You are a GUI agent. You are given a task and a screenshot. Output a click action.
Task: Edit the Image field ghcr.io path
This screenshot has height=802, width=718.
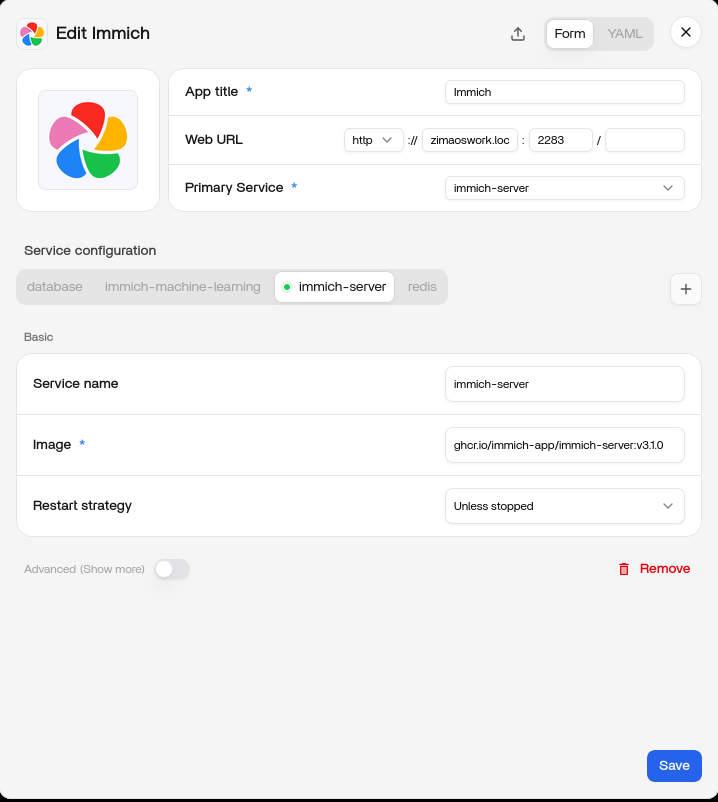[565, 445]
